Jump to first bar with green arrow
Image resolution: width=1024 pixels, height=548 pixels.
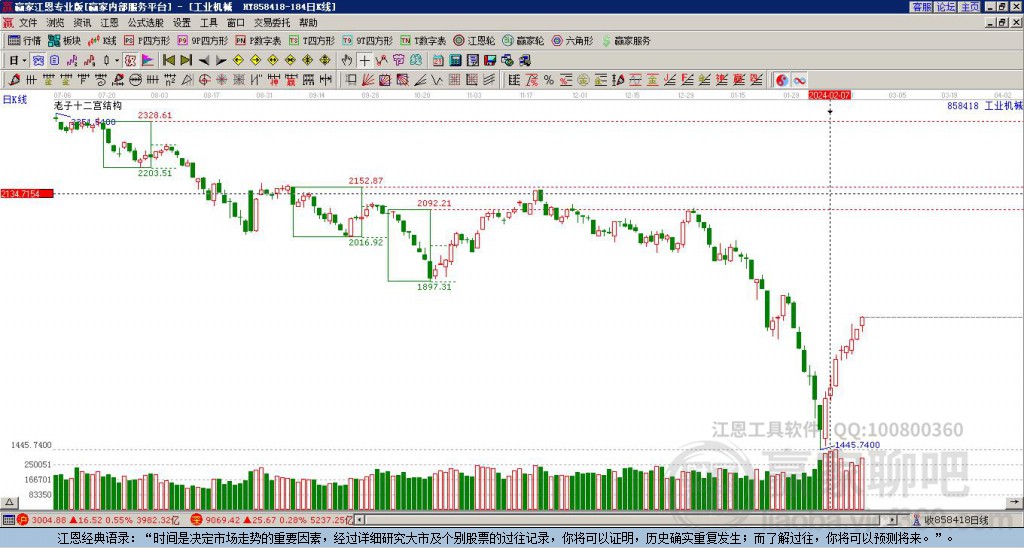coord(168,61)
